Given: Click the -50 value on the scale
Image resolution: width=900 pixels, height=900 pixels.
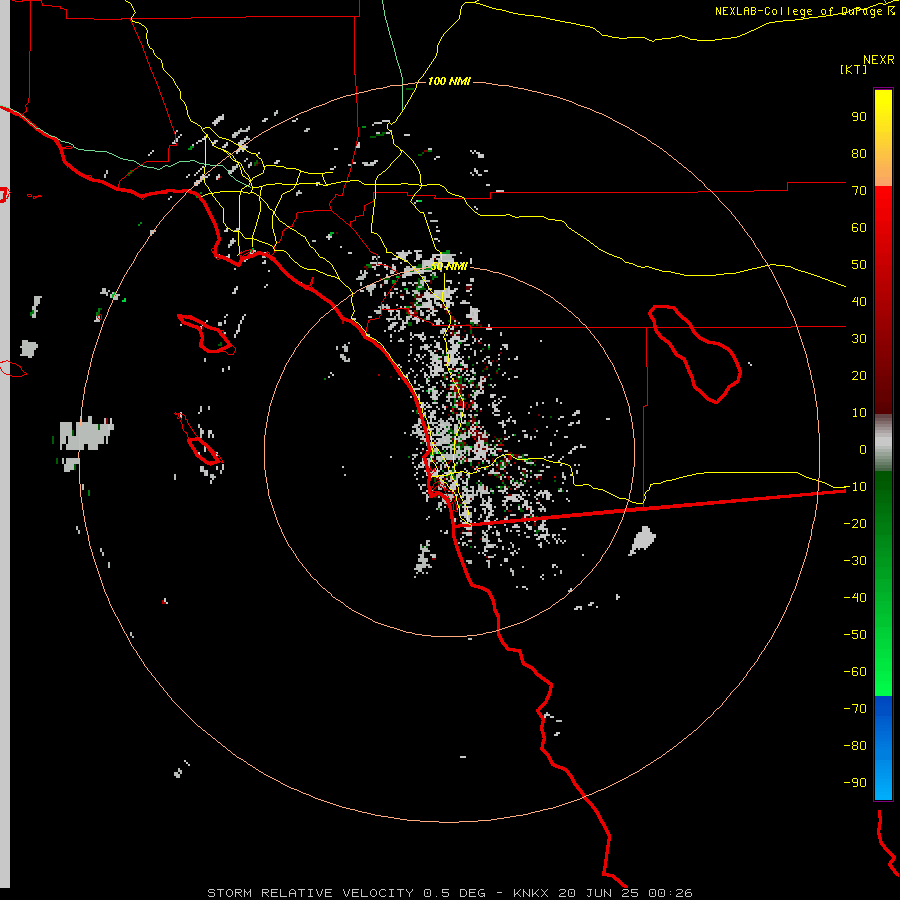Looking at the screenshot, I should click(x=855, y=635).
